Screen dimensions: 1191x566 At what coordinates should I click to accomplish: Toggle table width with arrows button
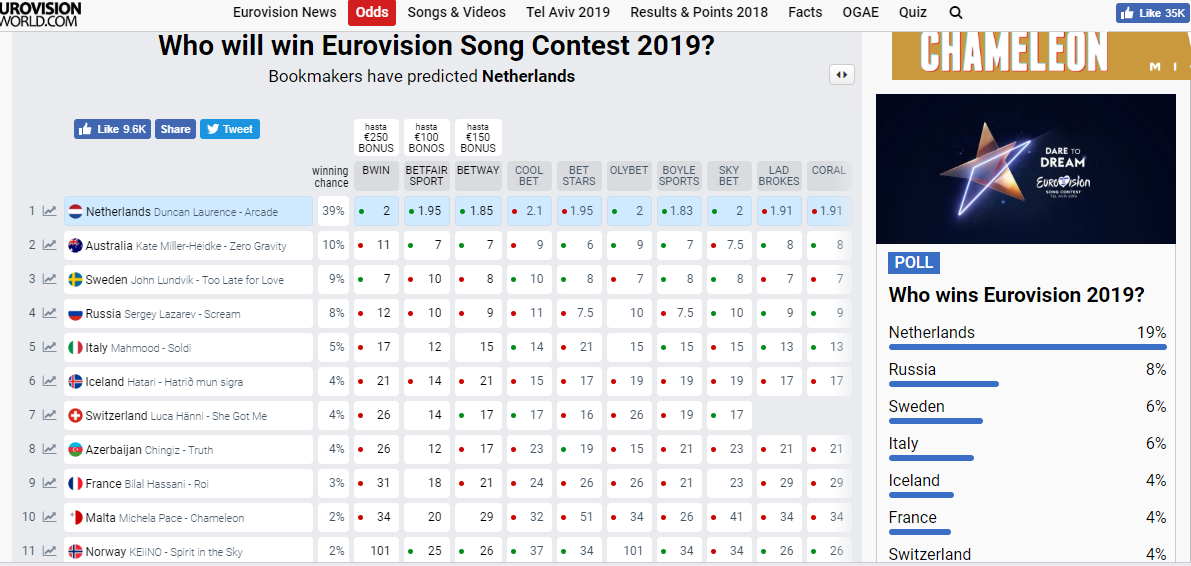[841, 75]
